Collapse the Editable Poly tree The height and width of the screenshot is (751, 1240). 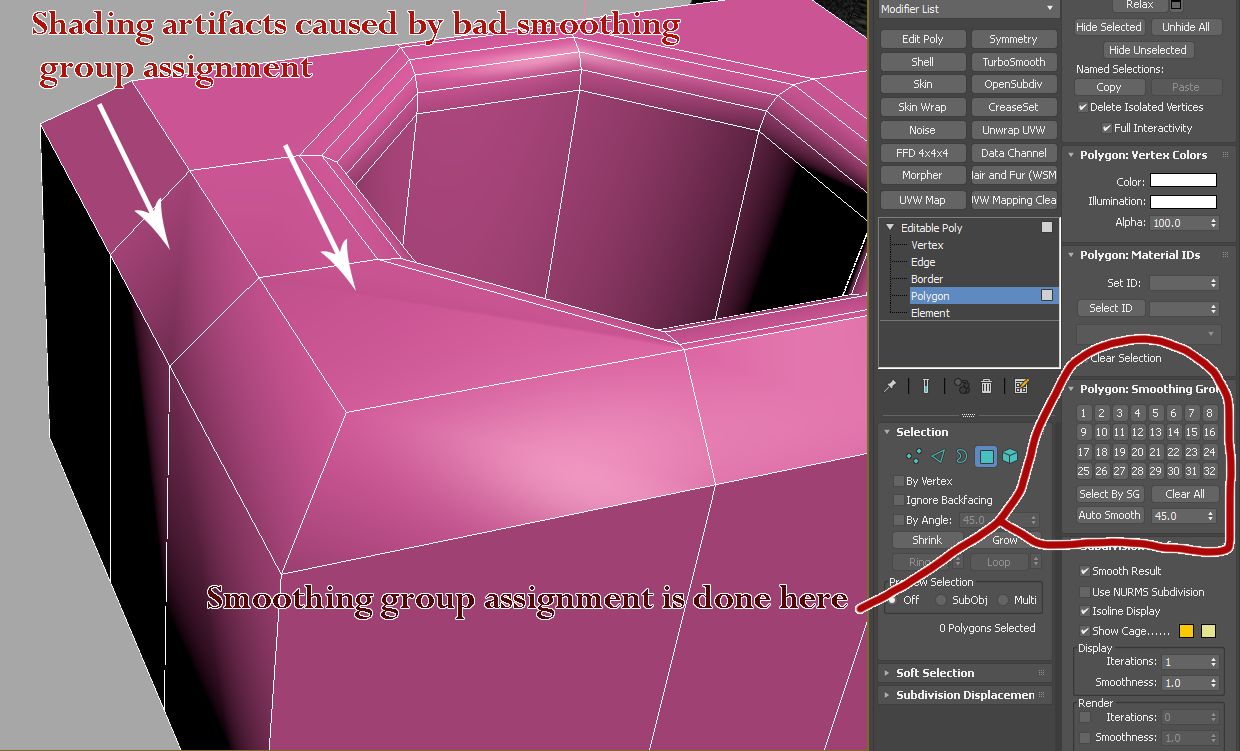point(890,228)
